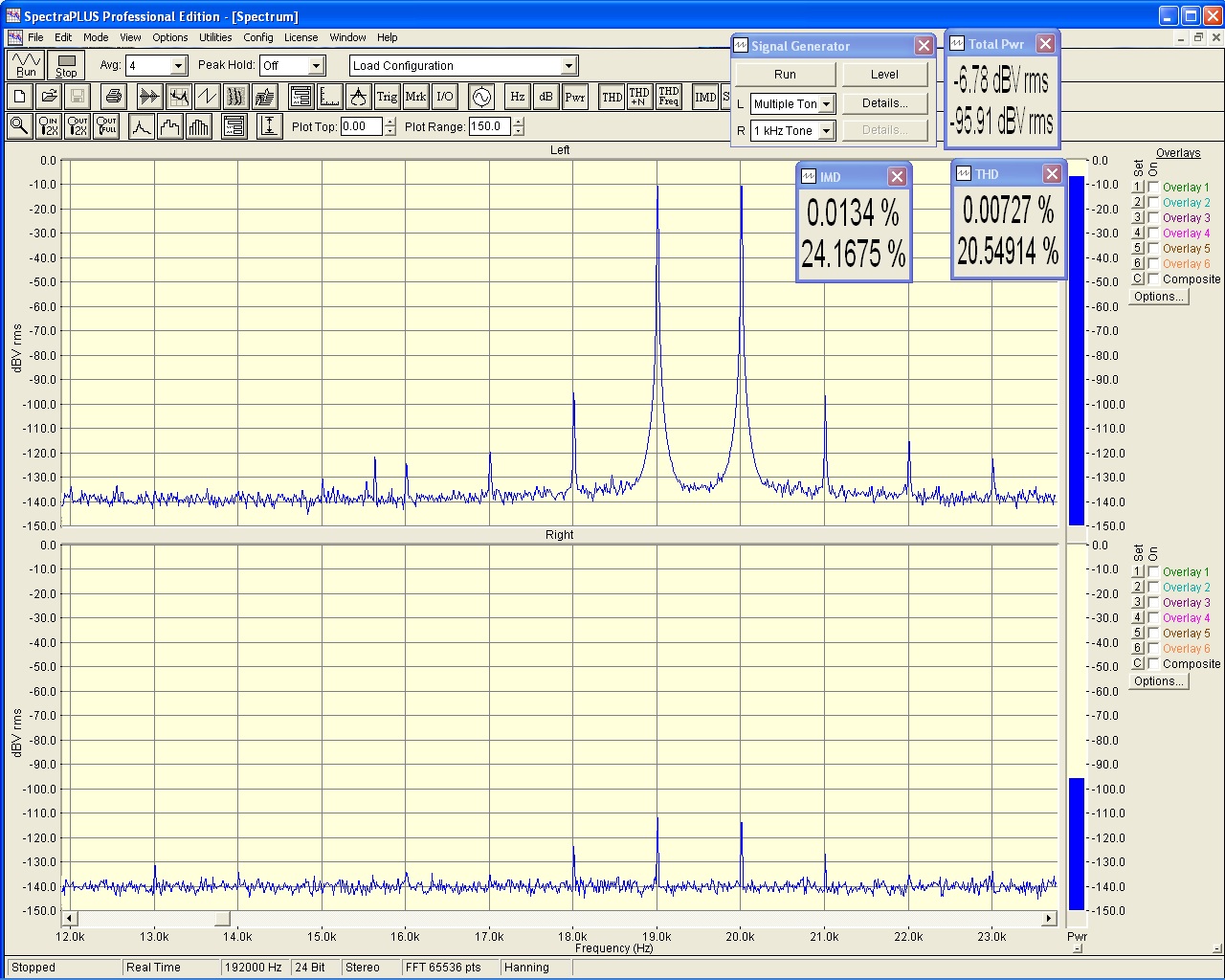Close the Total Pwr readout window
The image size is (1225, 980).
point(1046,44)
